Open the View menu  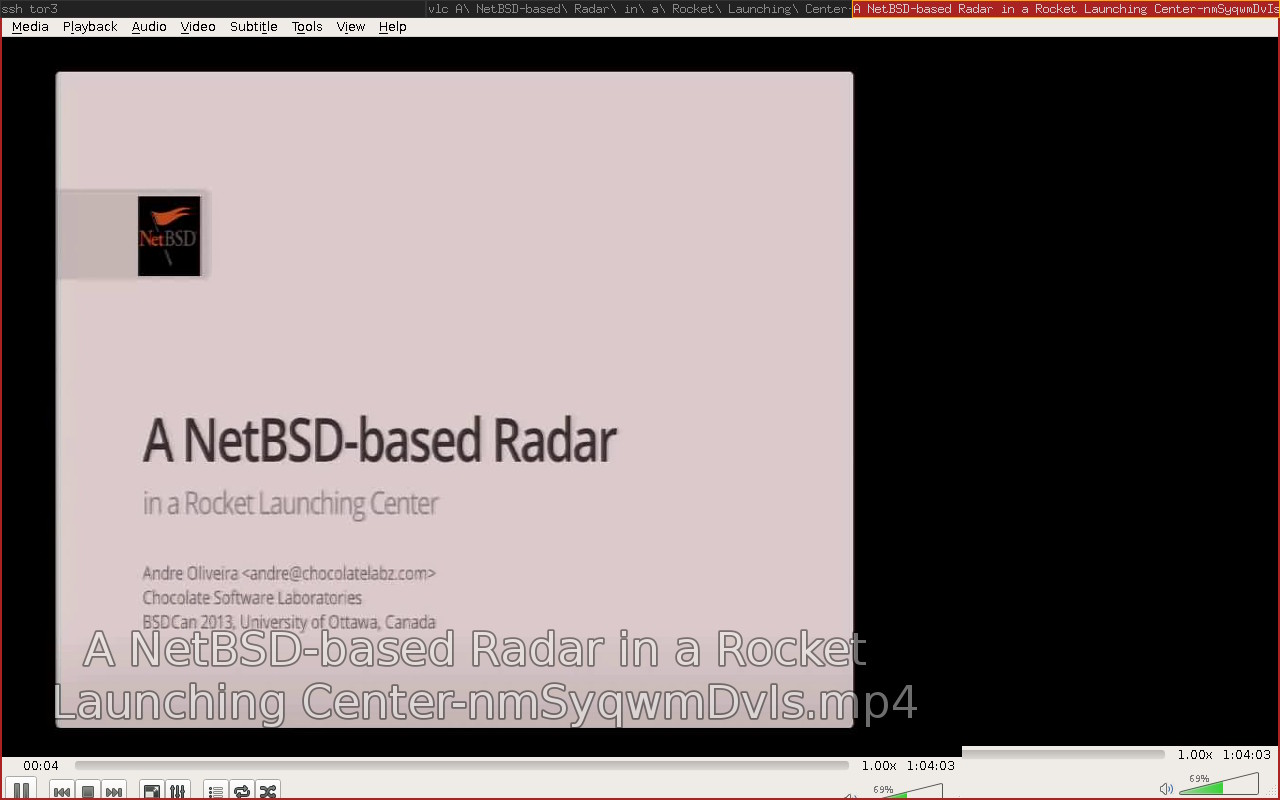(351, 27)
